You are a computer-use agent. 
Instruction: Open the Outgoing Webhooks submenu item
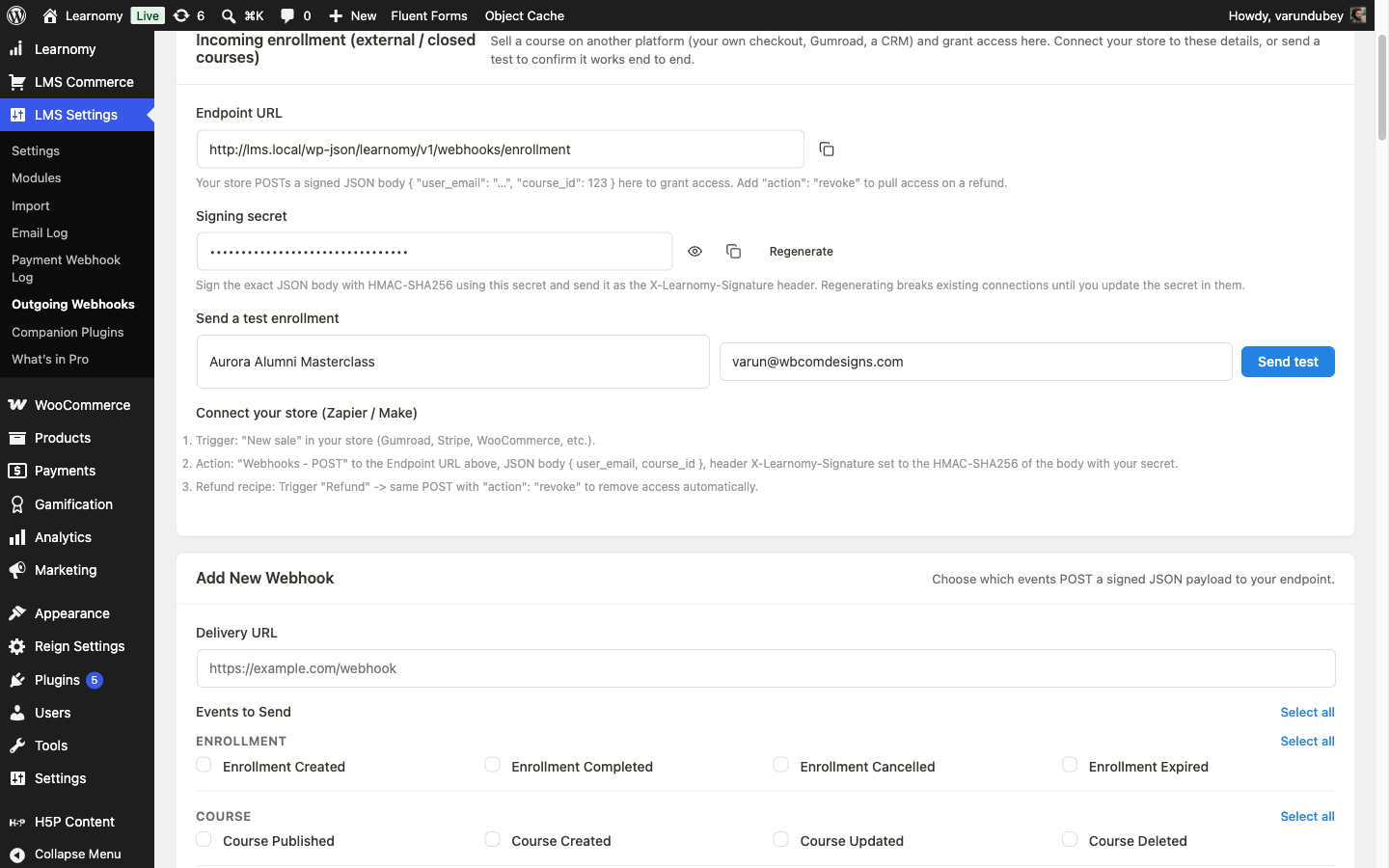(x=73, y=305)
